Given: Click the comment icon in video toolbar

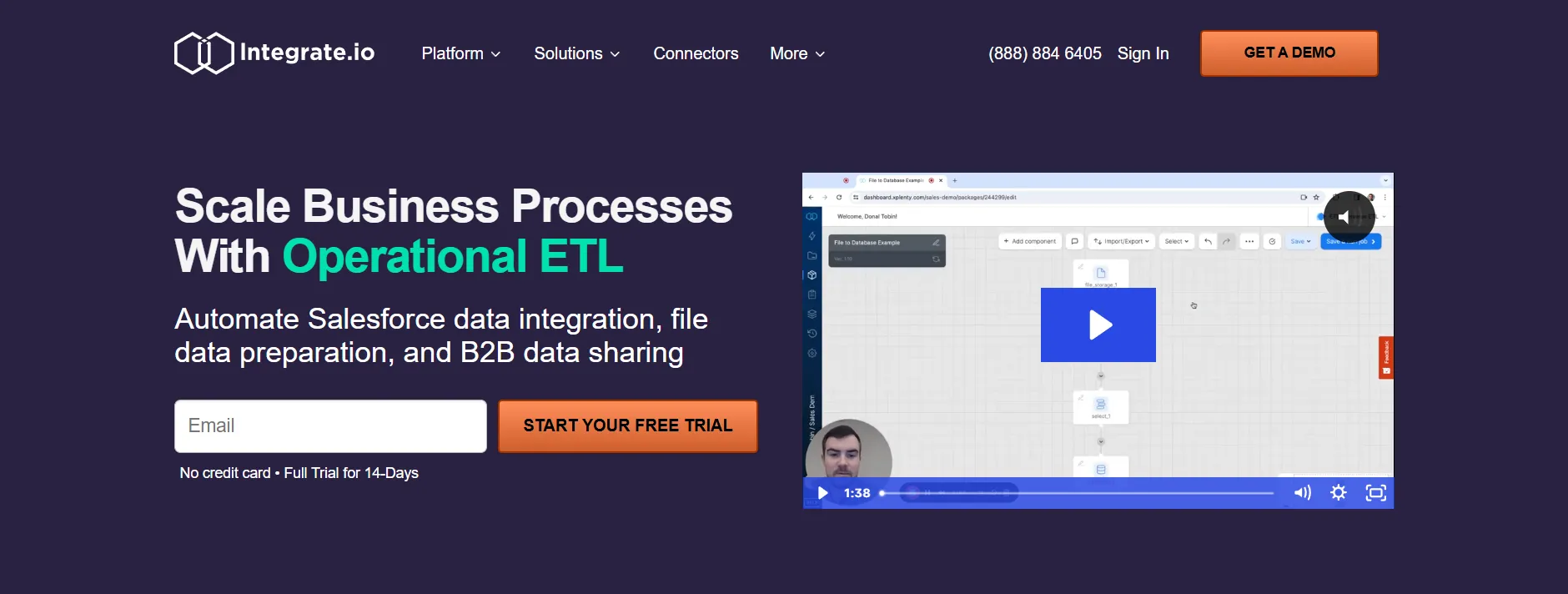Looking at the screenshot, I should (x=1074, y=241).
